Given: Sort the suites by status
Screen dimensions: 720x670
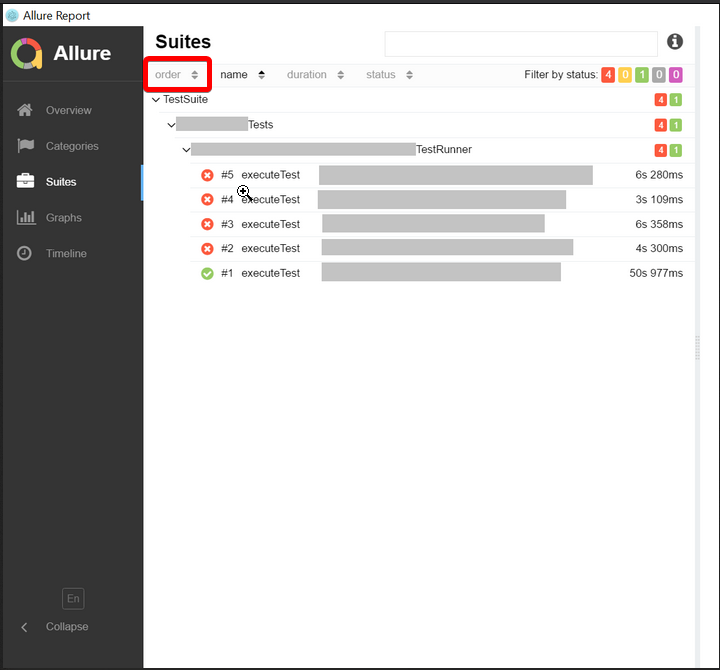Looking at the screenshot, I should click(389, 74).
